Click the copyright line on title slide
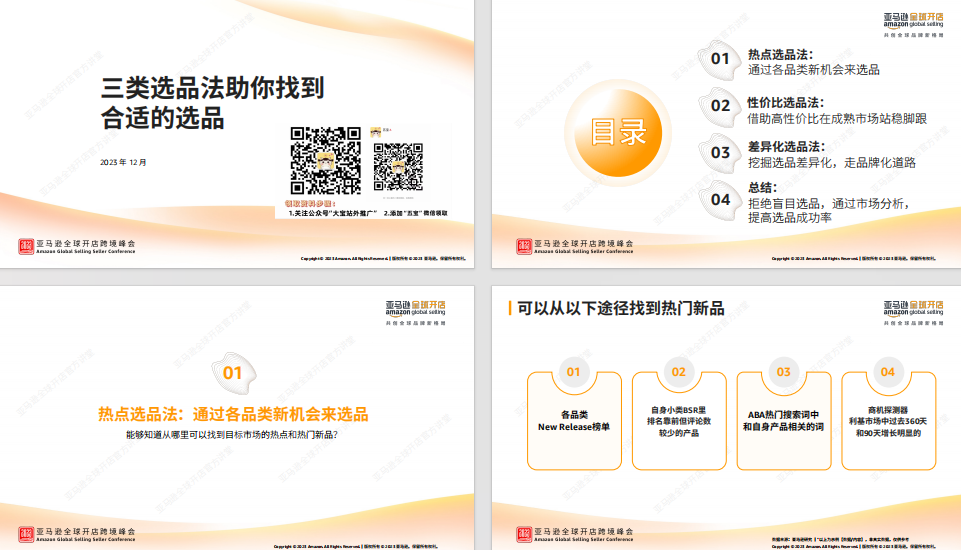 tap(383, 259)
